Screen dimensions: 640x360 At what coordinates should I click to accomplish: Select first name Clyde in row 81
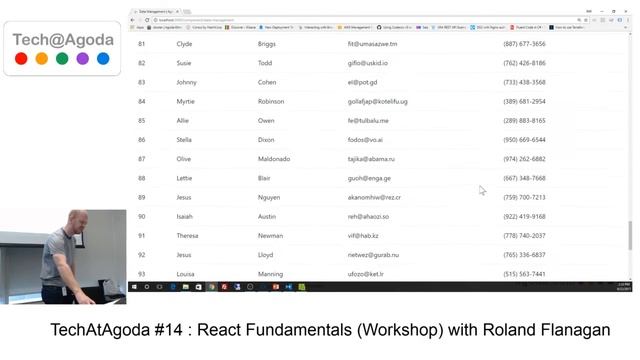pos(184,44)
